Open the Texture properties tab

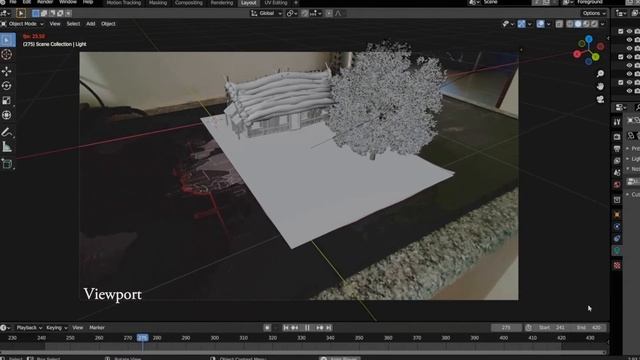coord(617,265)
